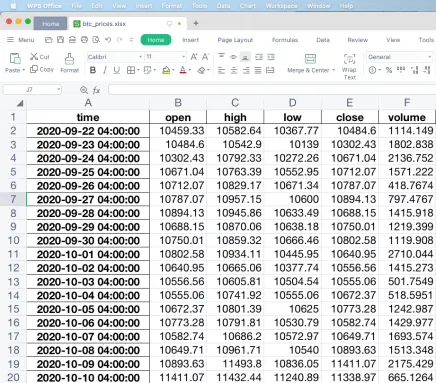Screen dimensions: 436x383
Task: Align text to top of cell
Action: (221, 57)
